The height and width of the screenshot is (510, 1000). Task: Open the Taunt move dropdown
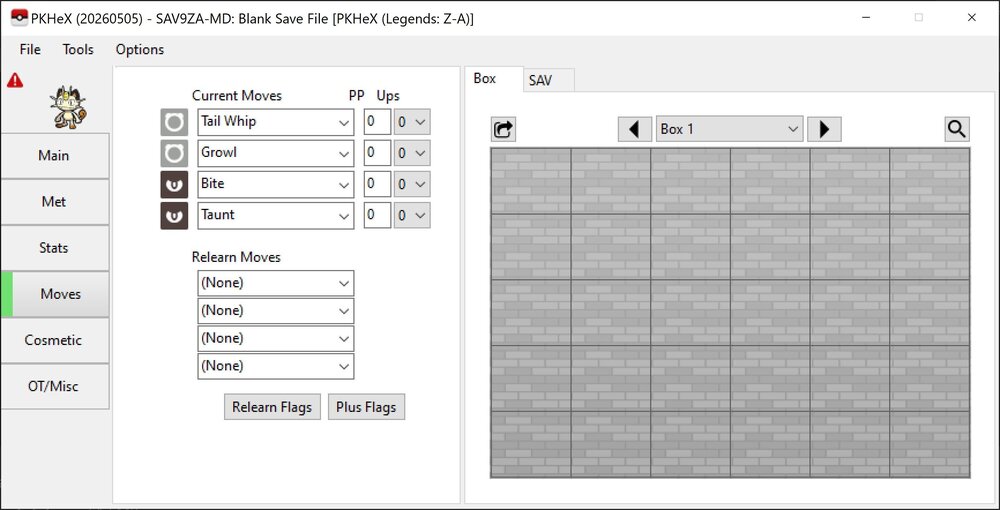click(x=276, y=216)
